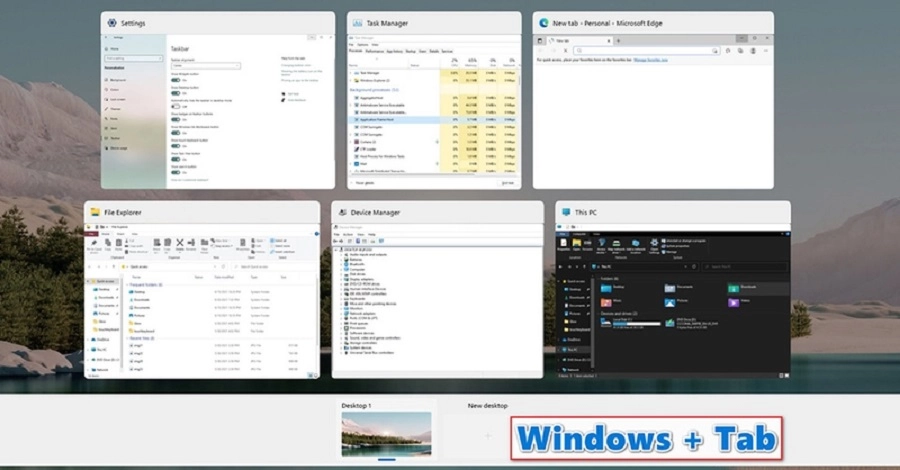The height and width of the screenshot is (470, 900).
Task: Collapse Frequent folders group in File Explorer
Action: [x=128, y=285]
